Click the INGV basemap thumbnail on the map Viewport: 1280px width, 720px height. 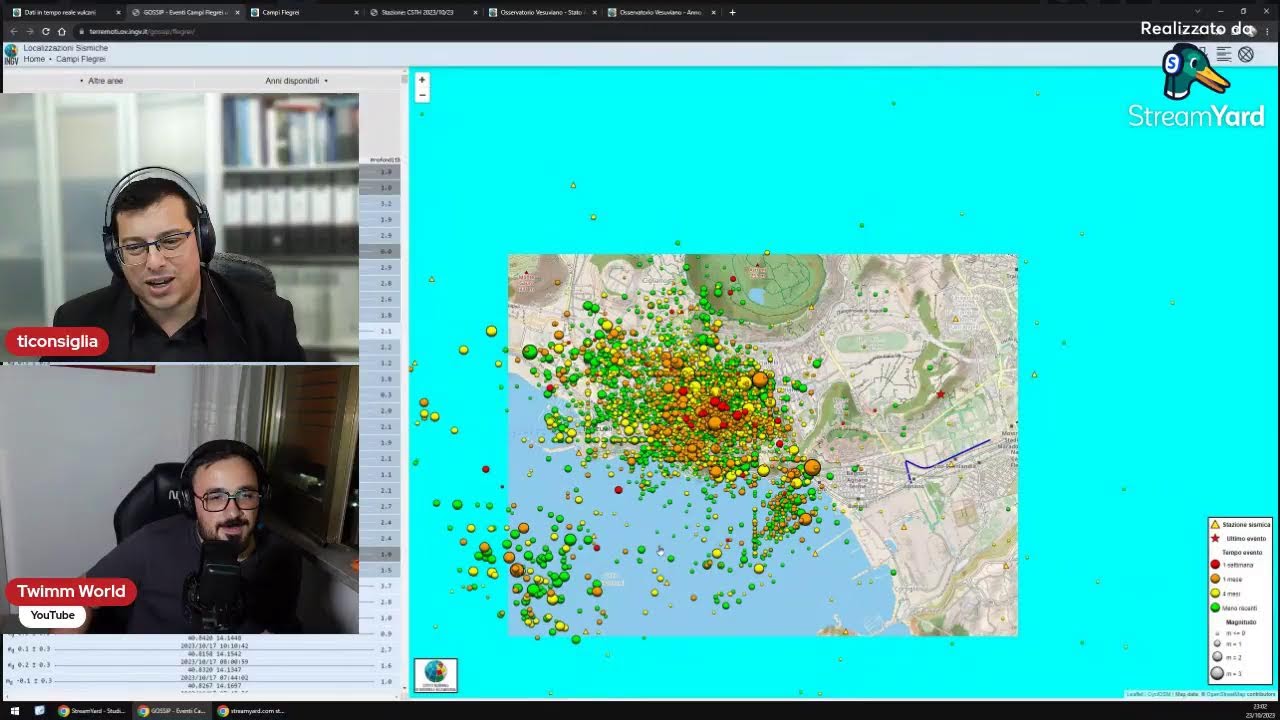tap(435, 675)
